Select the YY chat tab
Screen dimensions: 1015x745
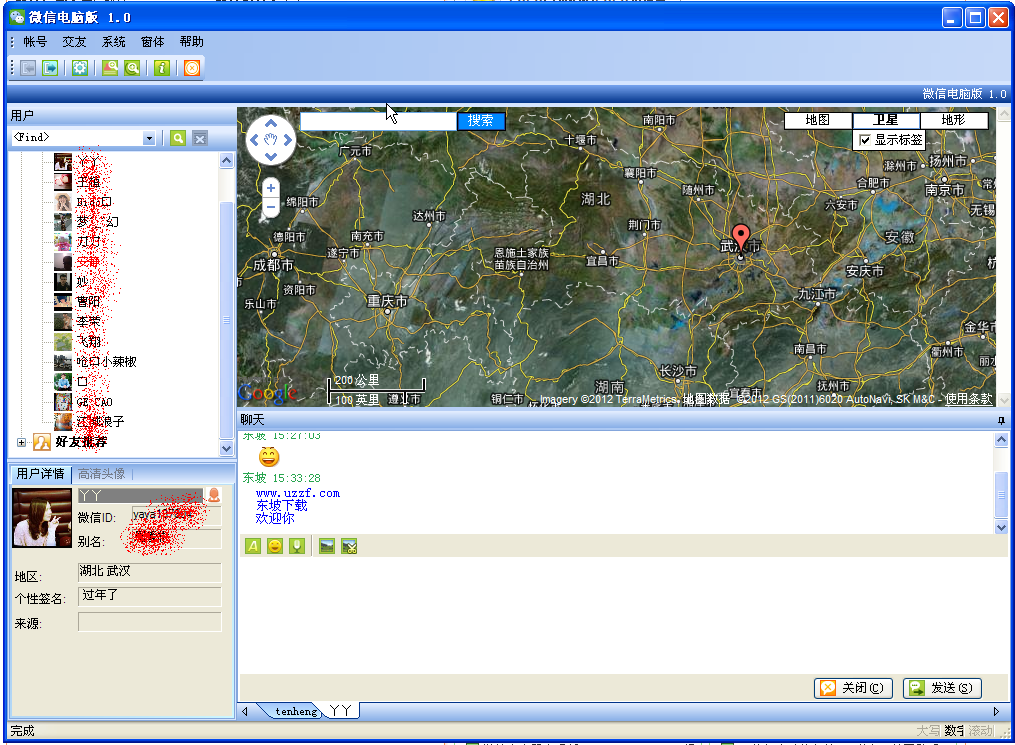click(x=340, y=711)
